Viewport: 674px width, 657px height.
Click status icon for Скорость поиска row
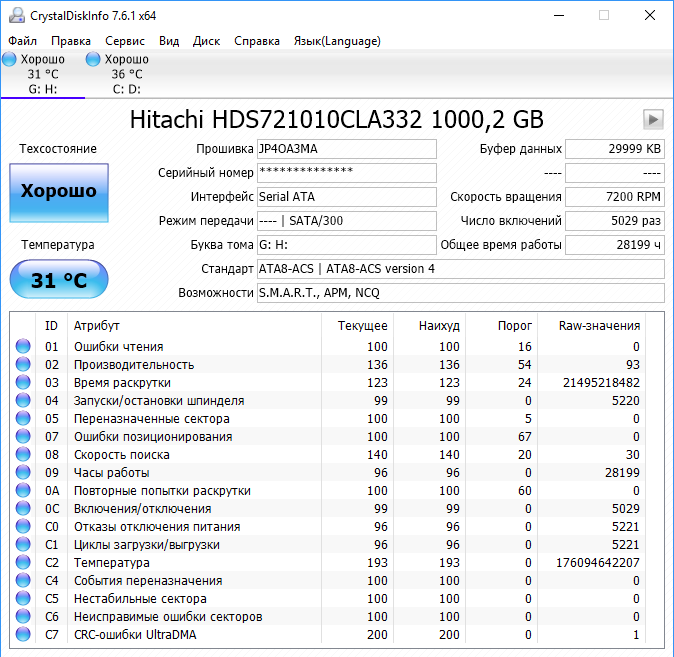pos(23,454)
